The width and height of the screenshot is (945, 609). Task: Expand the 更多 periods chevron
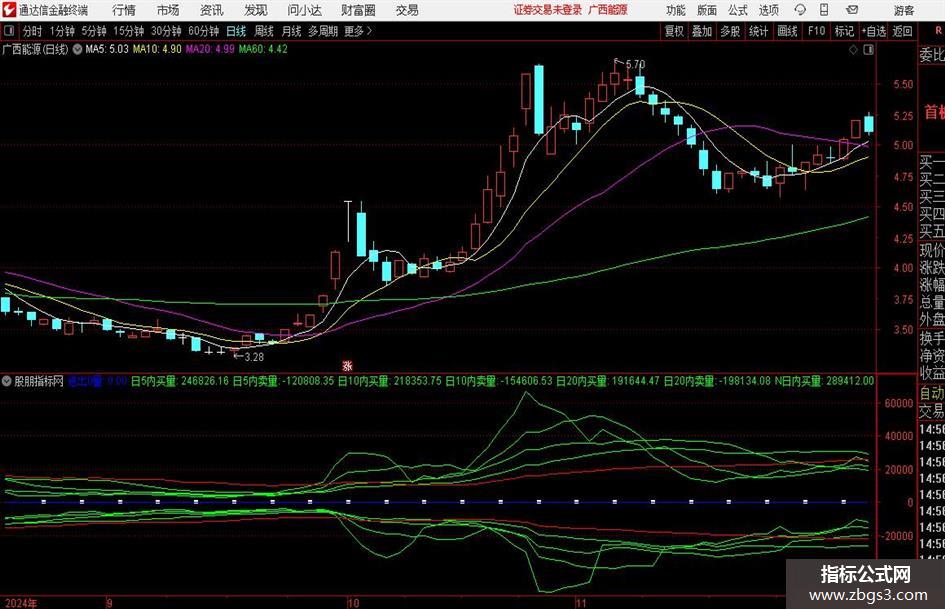point(358,31)
